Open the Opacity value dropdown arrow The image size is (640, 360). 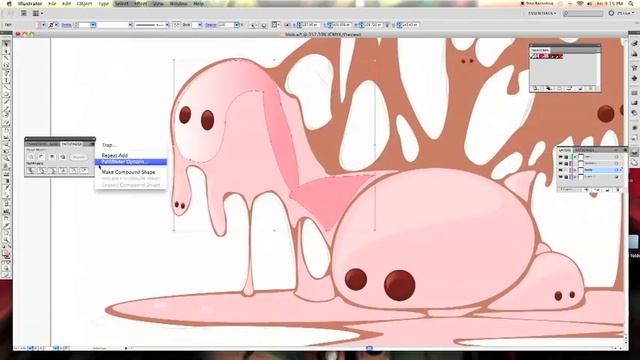point(236,25)
